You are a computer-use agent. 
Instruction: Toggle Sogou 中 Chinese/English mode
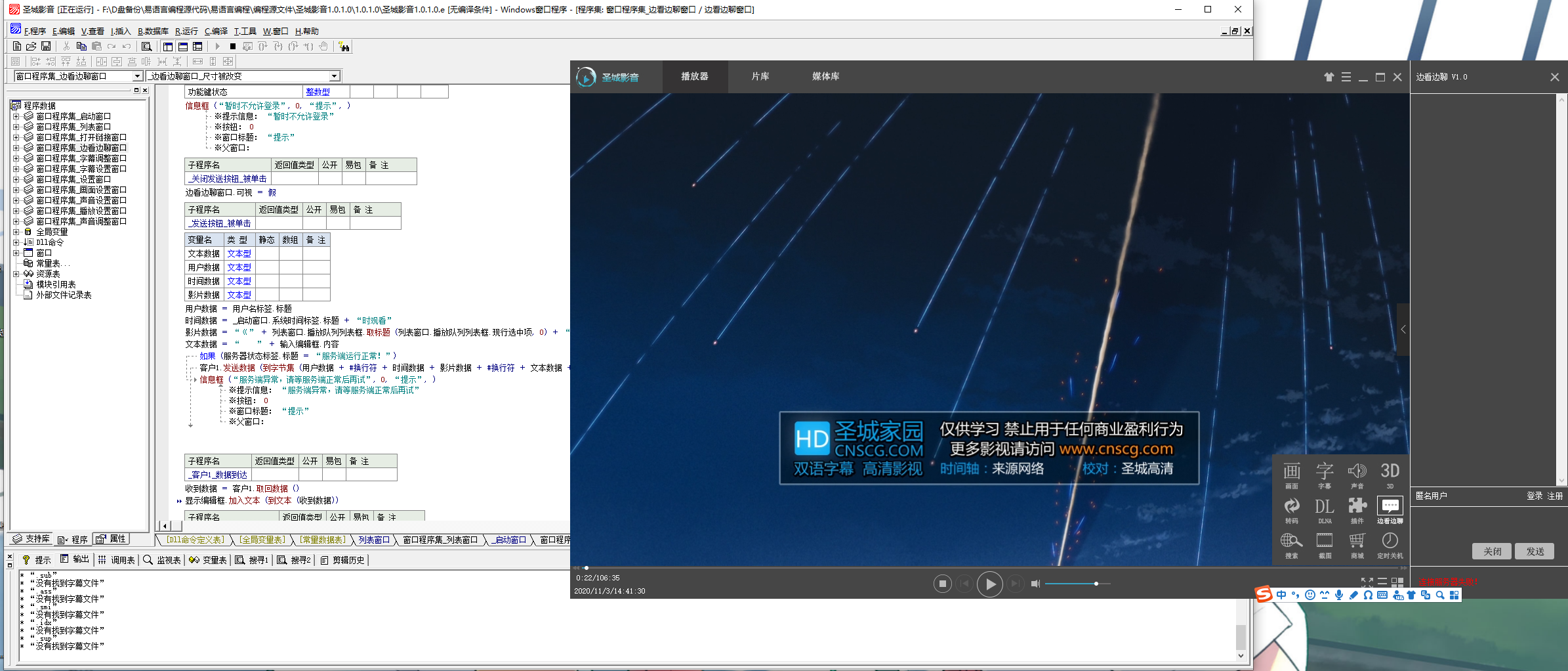[1281, 595]
